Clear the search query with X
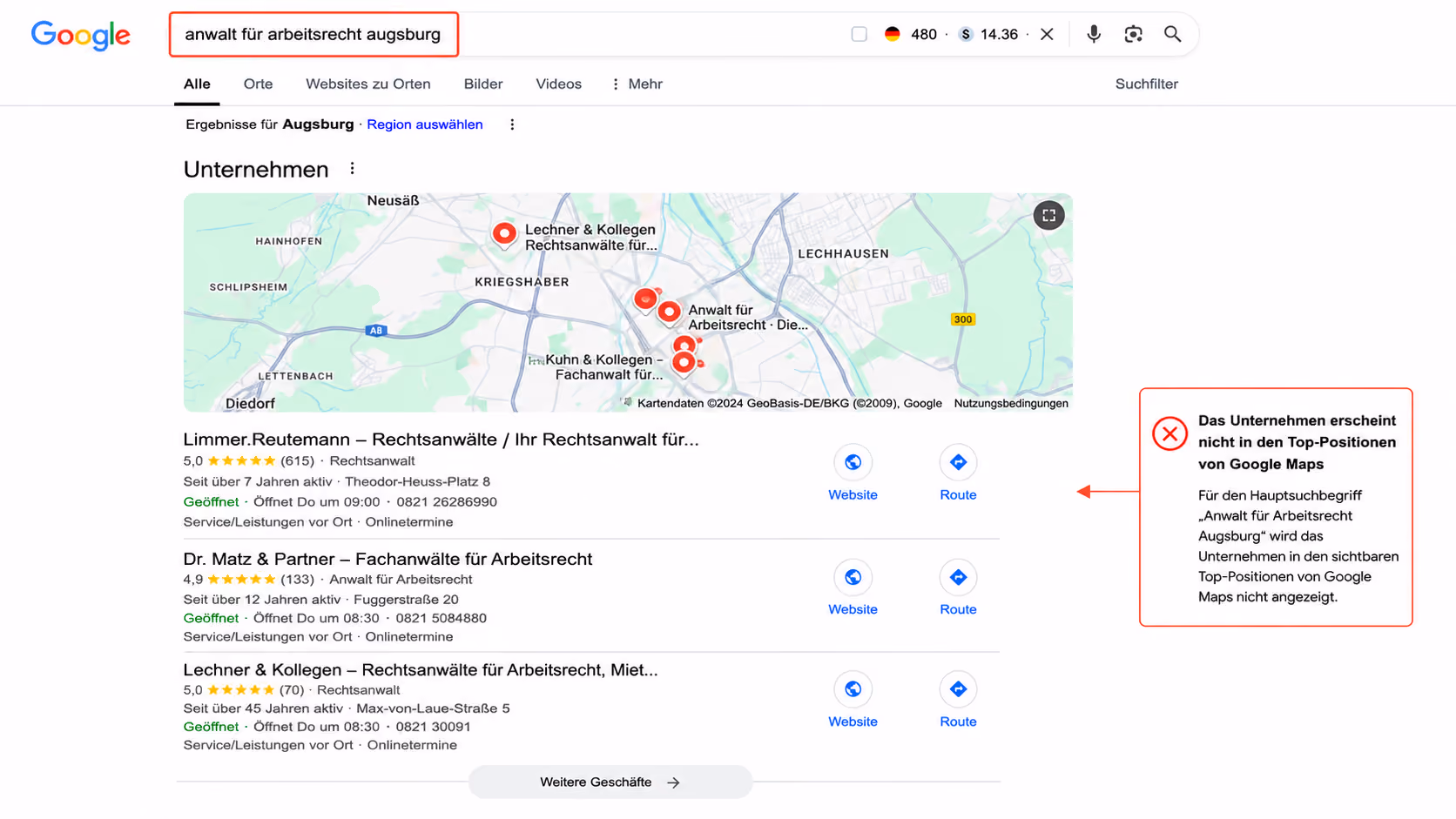This screenshot has width=1456, height=819. pos(1047,34)
